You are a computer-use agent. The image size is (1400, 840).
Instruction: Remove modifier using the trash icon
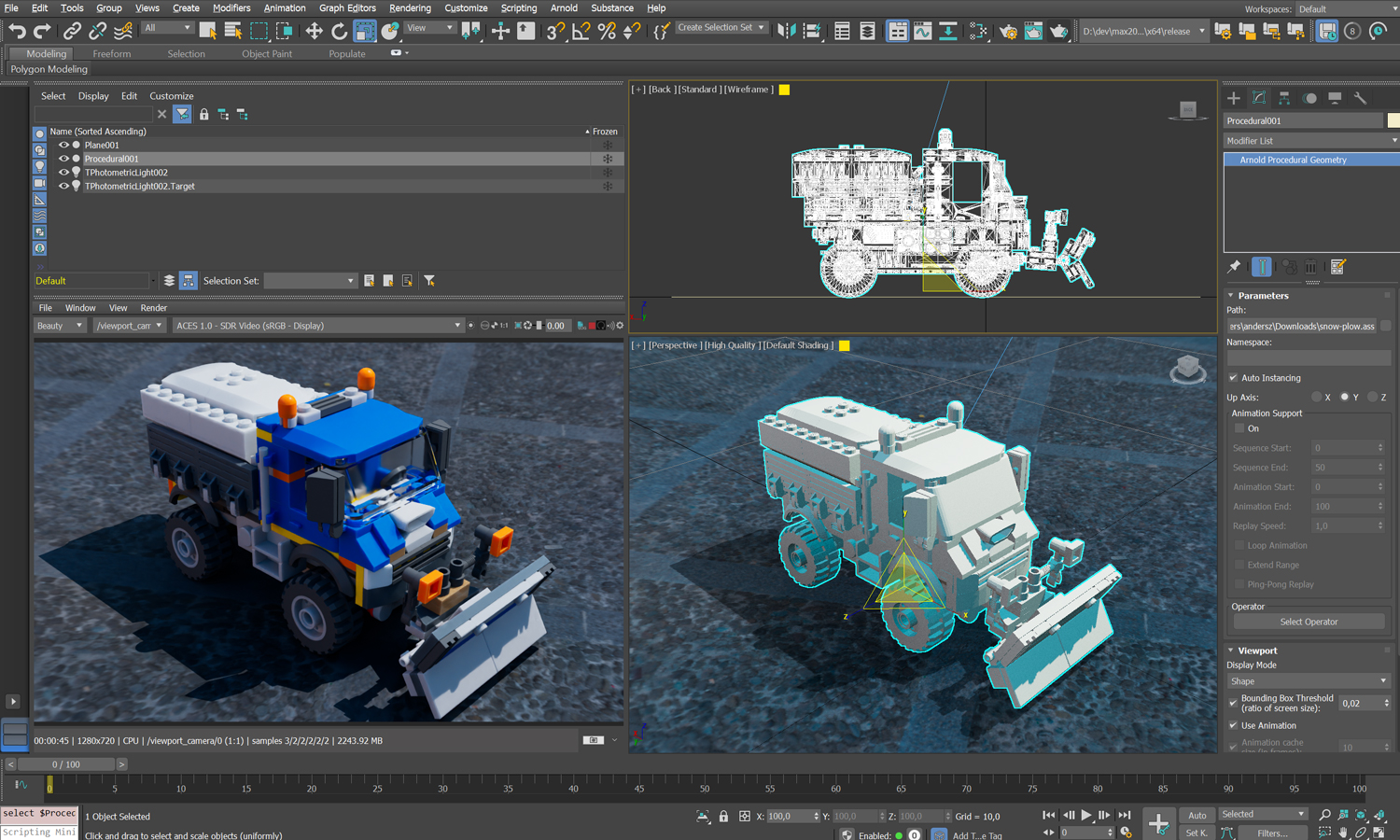(x=1310, y=267)
